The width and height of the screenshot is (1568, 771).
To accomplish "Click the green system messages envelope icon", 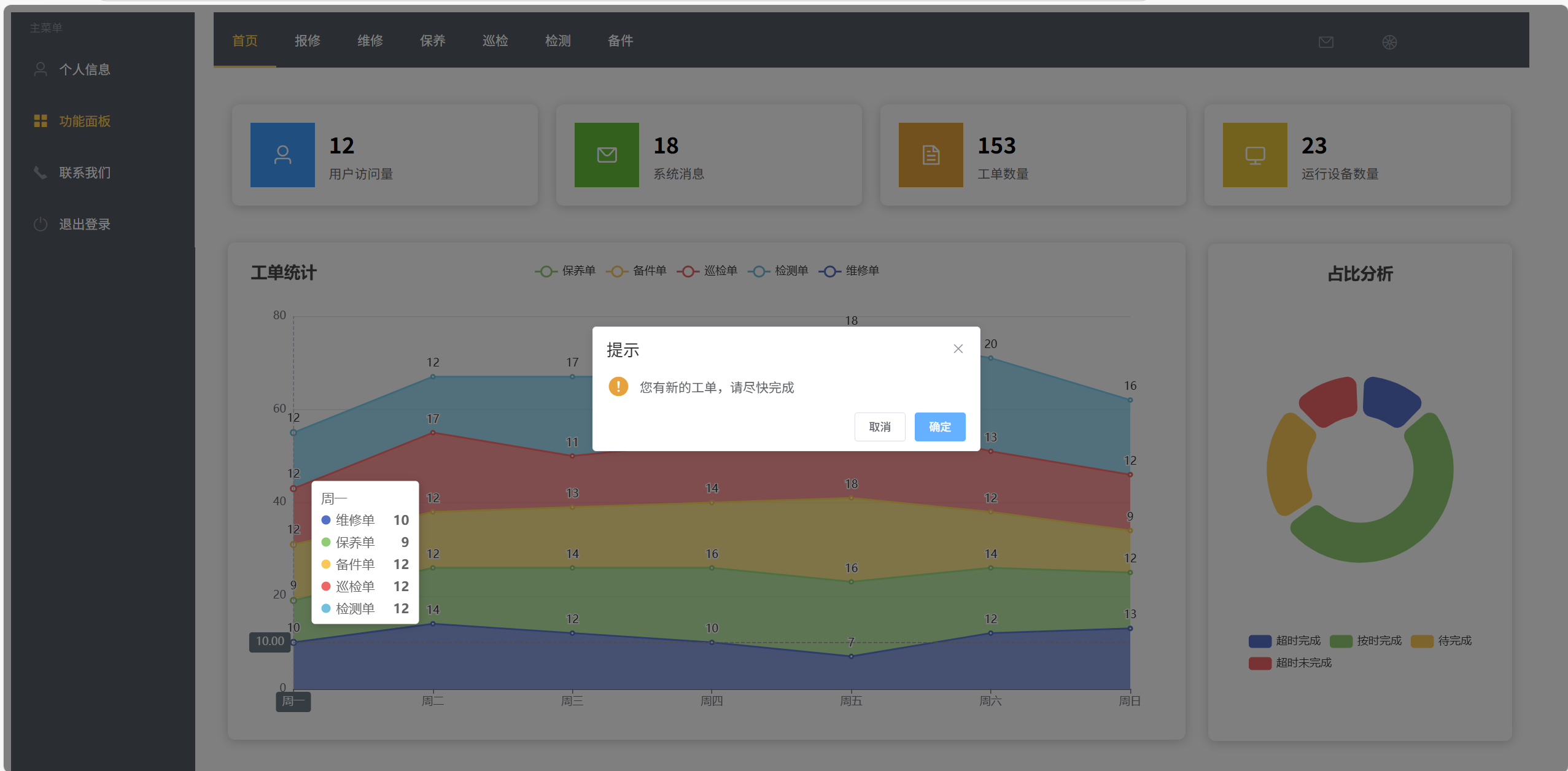I will (607, 155).
